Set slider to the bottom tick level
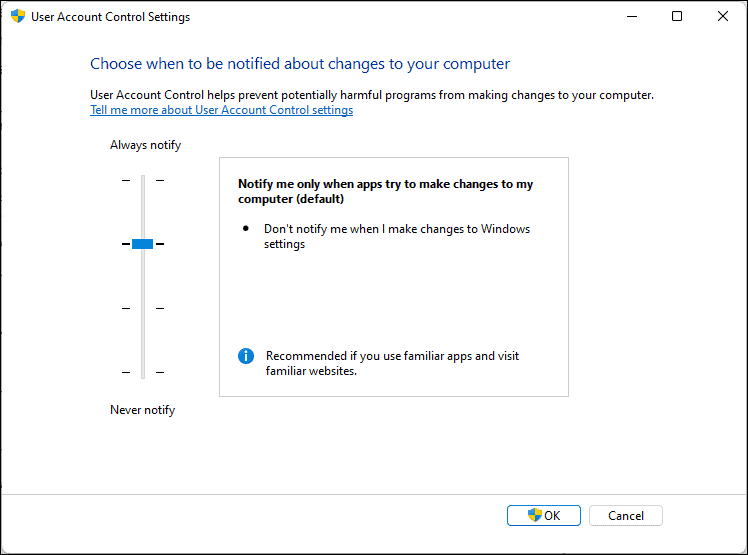Viewport: 748px width, 555px height. tap(142, 372)
